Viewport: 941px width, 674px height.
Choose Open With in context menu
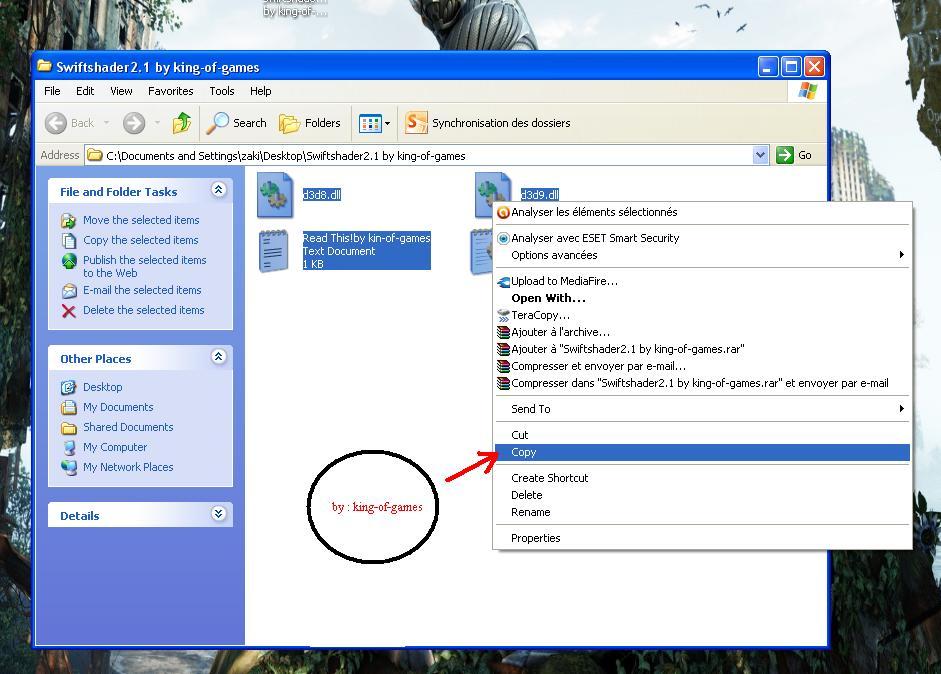tap(702, 298)
